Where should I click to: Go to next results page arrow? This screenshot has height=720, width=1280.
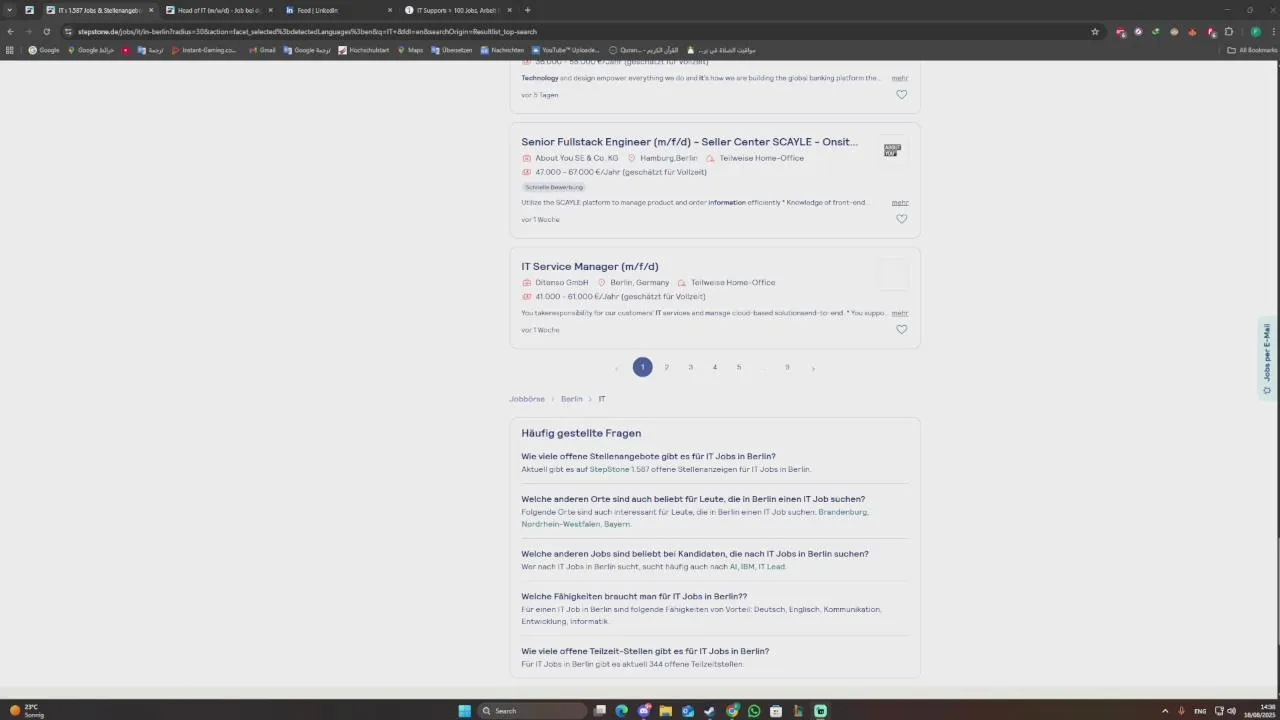pos(813,368)
